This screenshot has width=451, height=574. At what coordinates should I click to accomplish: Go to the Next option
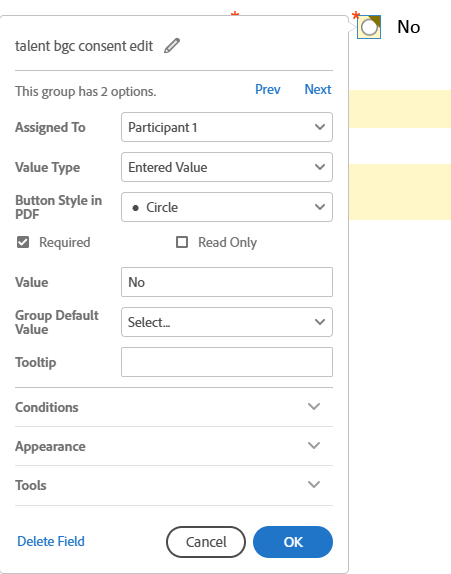[318, 89]
